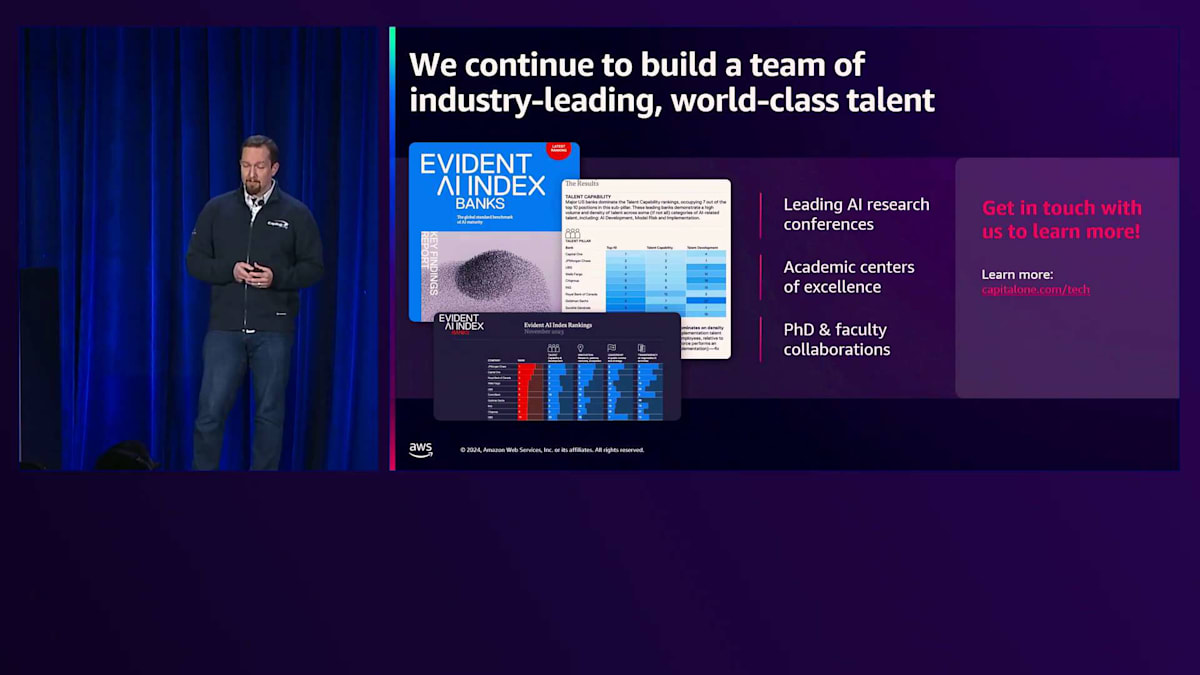
Task: Open the capitalone.com/tech link
Action: 1036,290
